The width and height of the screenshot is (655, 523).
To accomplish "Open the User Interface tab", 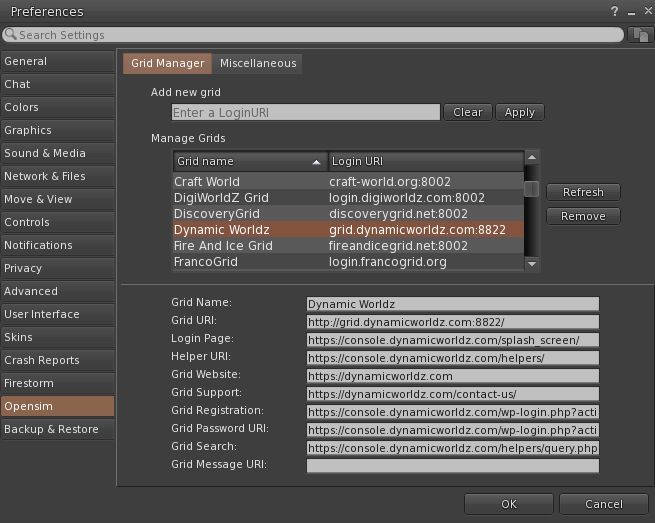I will (58, 314).
